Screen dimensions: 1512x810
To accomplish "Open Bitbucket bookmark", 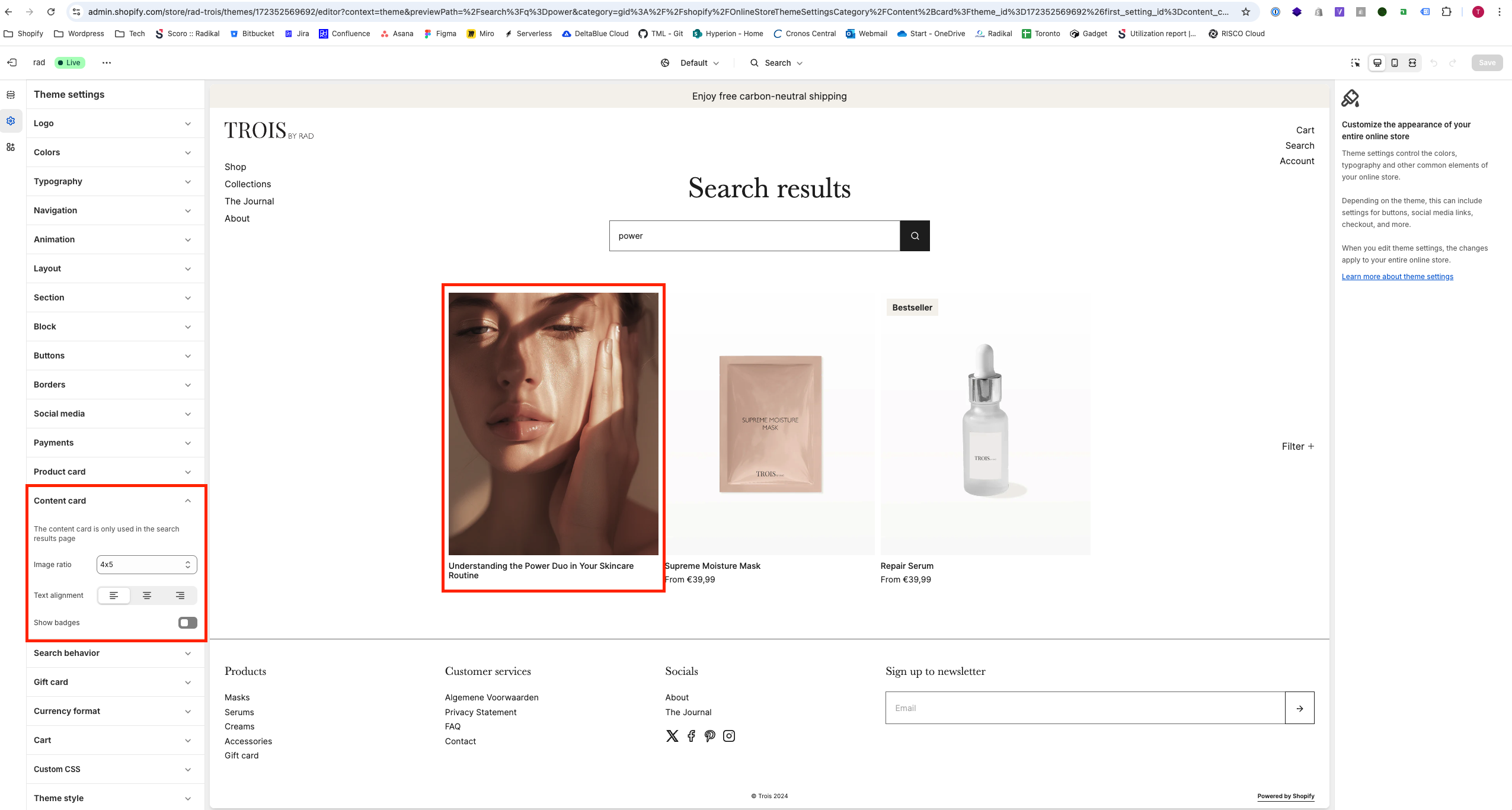I will pos(252,34).
